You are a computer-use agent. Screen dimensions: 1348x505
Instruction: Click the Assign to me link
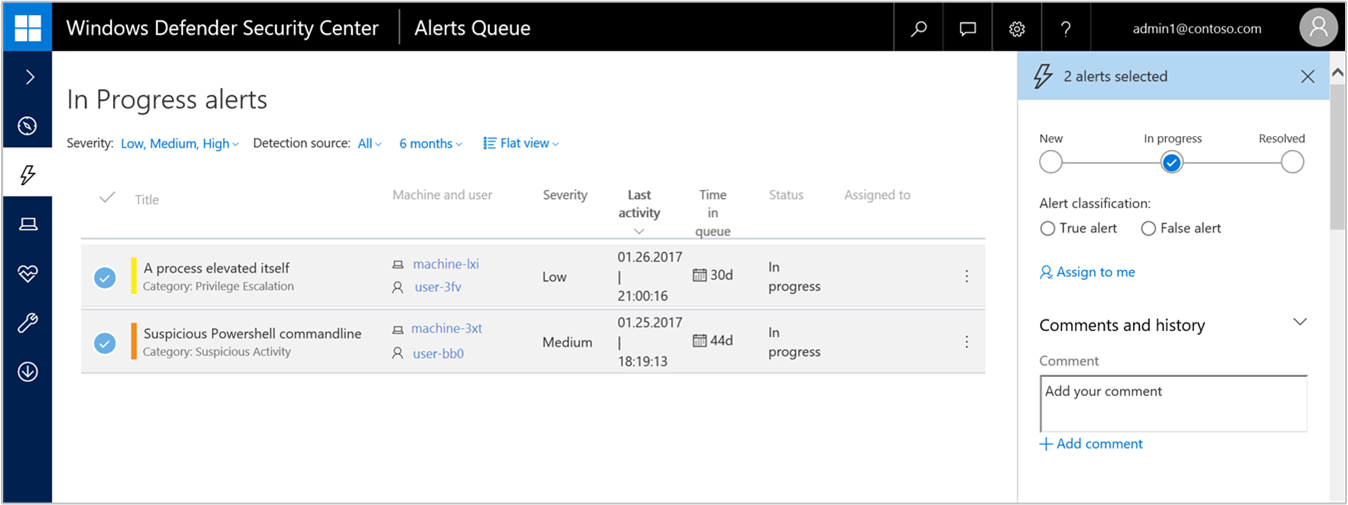pyautogui.click(x=1088, y=272)
